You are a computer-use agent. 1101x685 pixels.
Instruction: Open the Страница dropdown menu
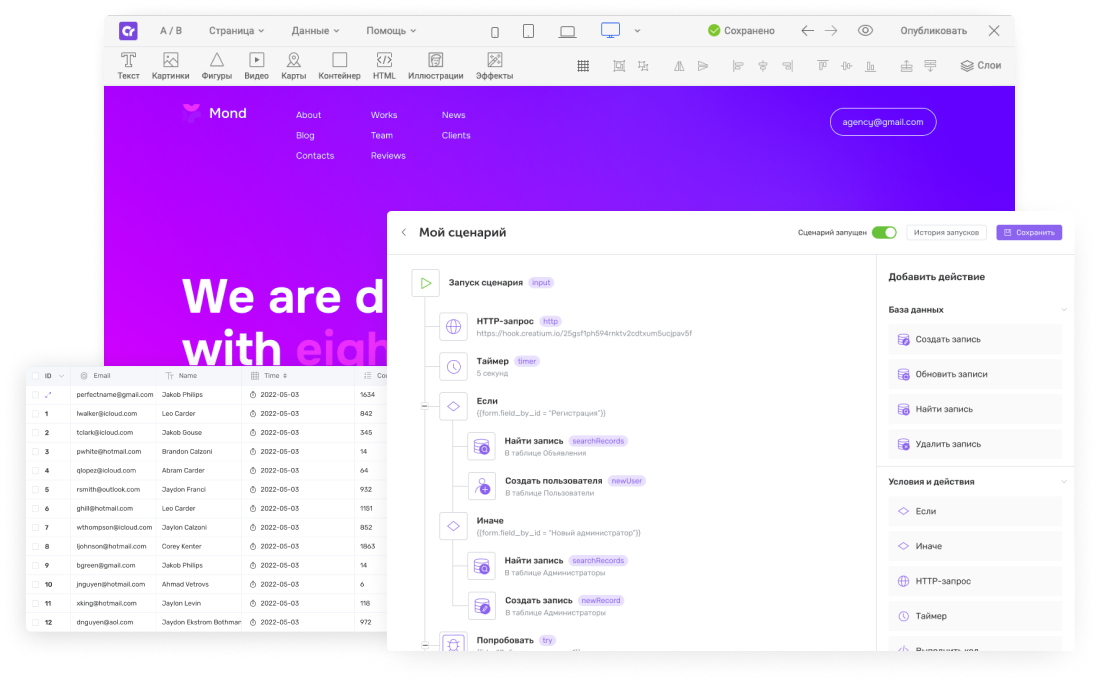pyautogui.click(x=237, y=31)
